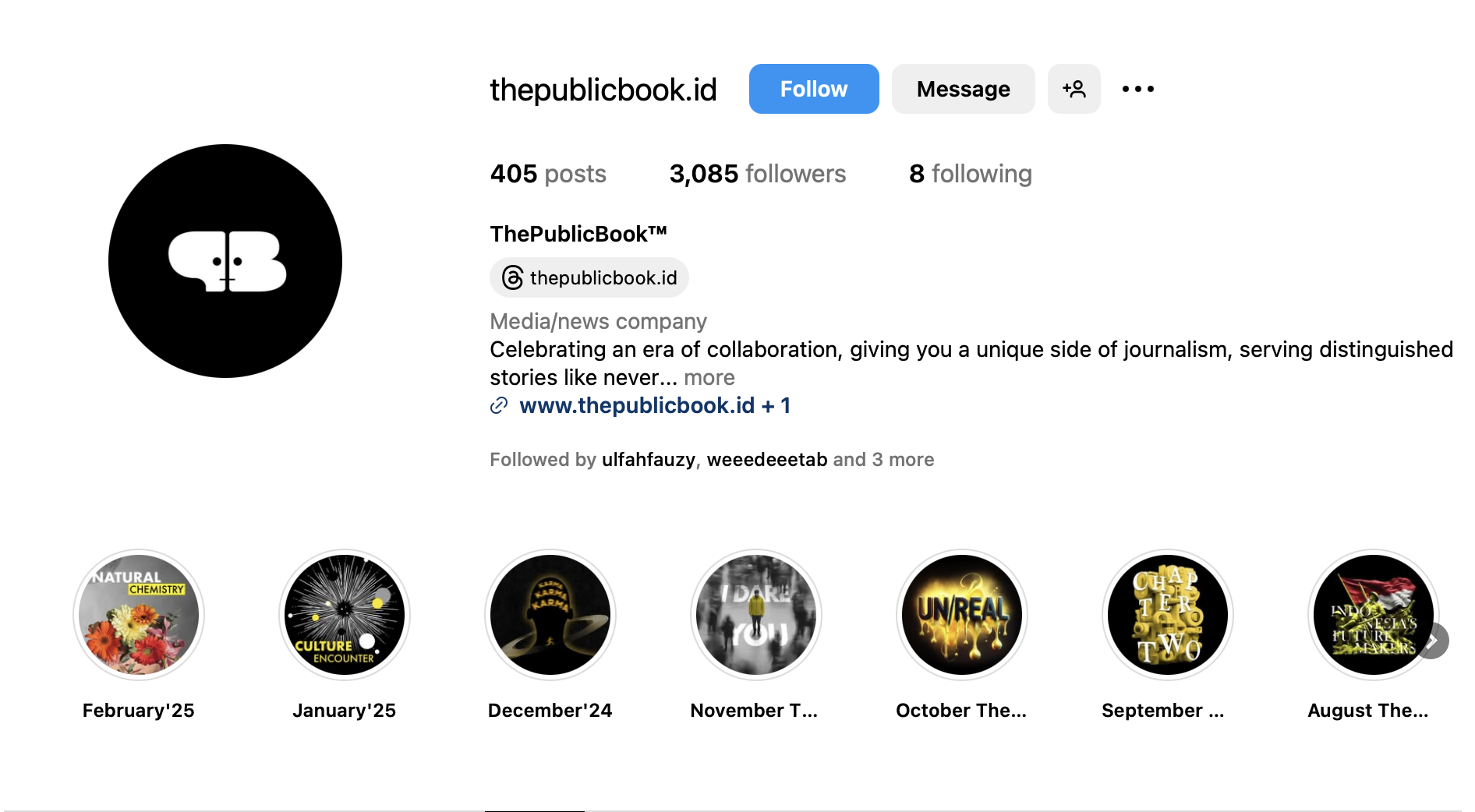Follow thepublicbook.id account
The width and height of the screenshot is (1475, 812).
click(x=814, y=89)
